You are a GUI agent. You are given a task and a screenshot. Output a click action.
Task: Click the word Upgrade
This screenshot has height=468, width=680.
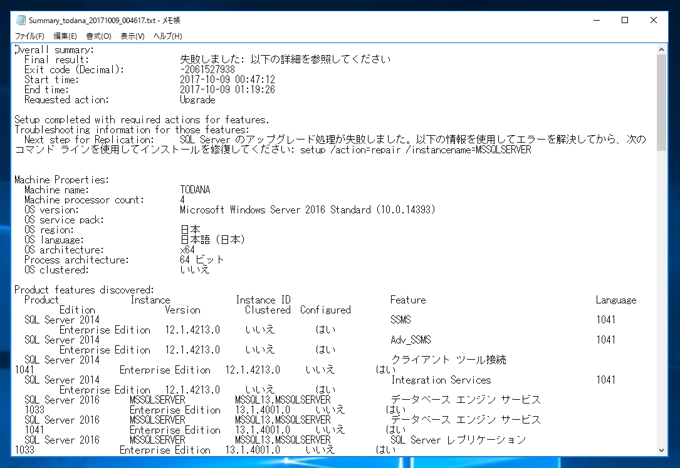(197, 100)
